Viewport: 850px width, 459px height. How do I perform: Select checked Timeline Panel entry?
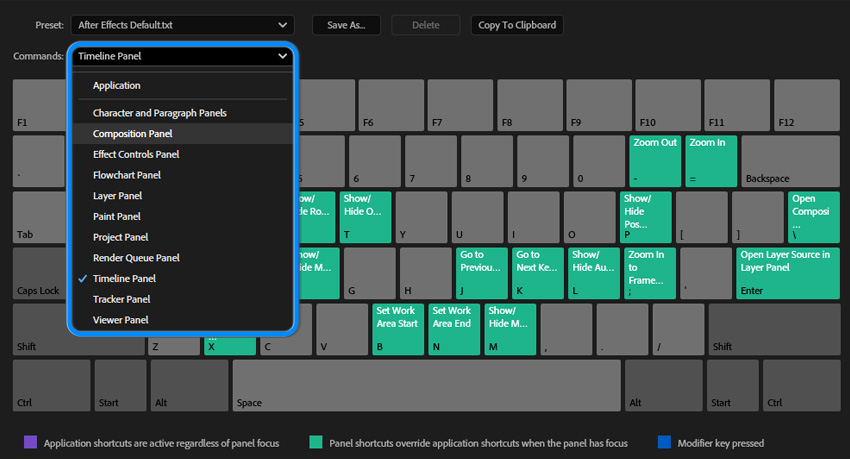pyautogui.click(x=182, y=279)
